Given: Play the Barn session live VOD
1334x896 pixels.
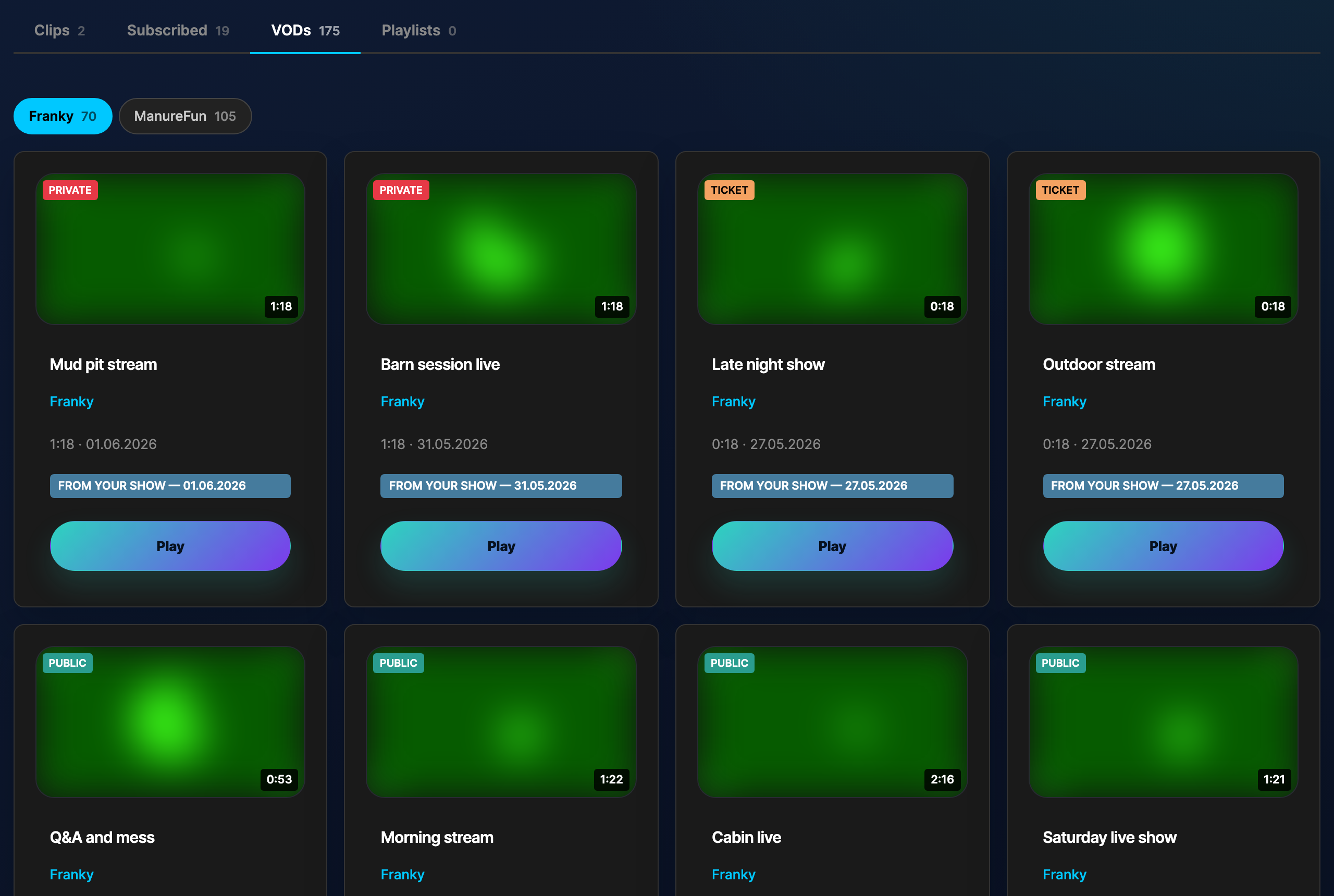Looking at the screenshot, I should pos(501,546).
